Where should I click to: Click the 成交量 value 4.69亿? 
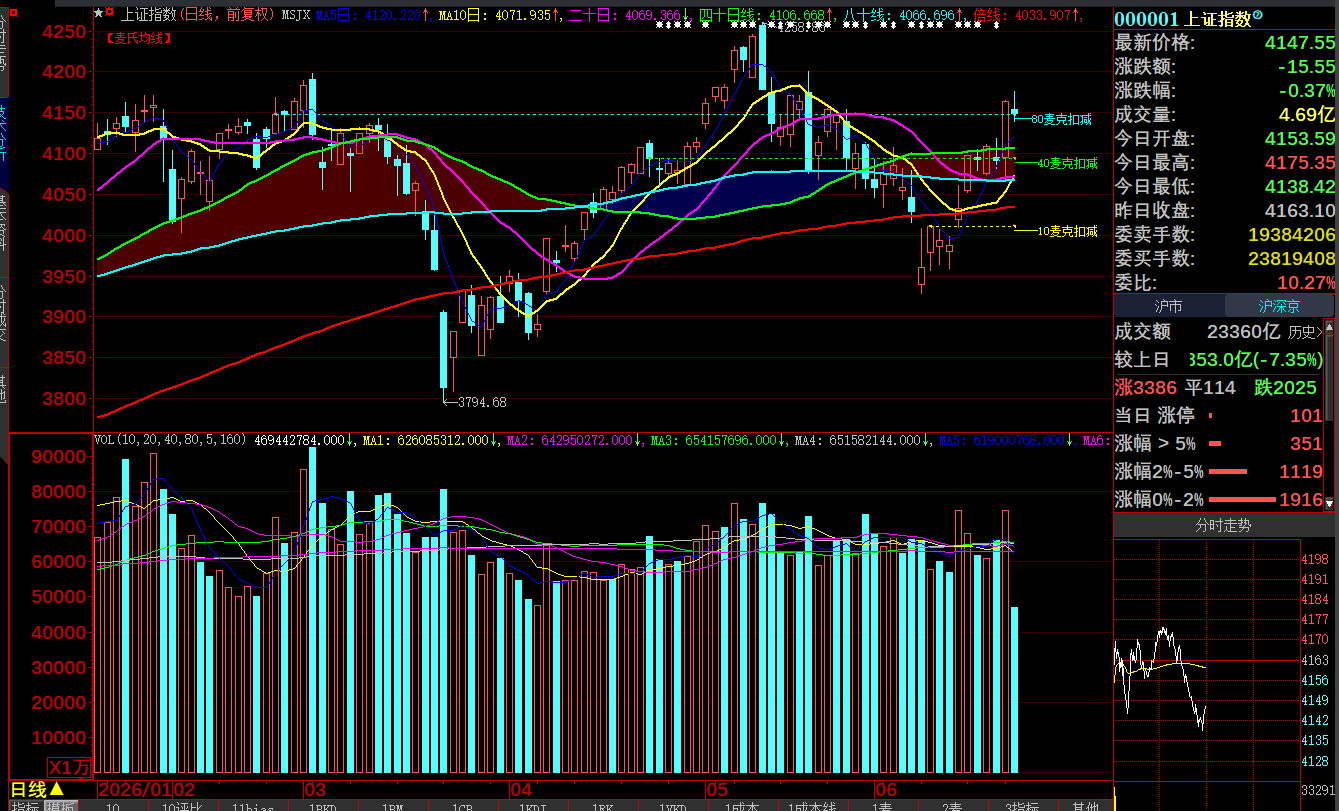(1306, 114)
